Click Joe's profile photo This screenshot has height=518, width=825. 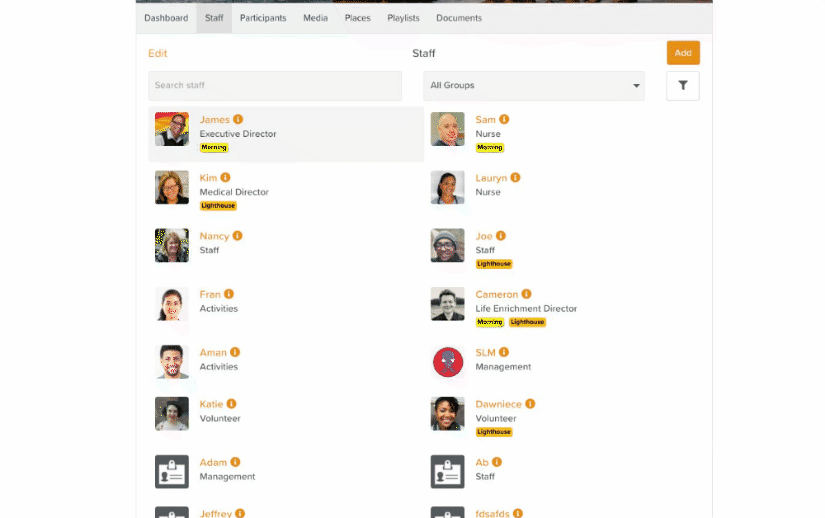(x=447, y=245)
